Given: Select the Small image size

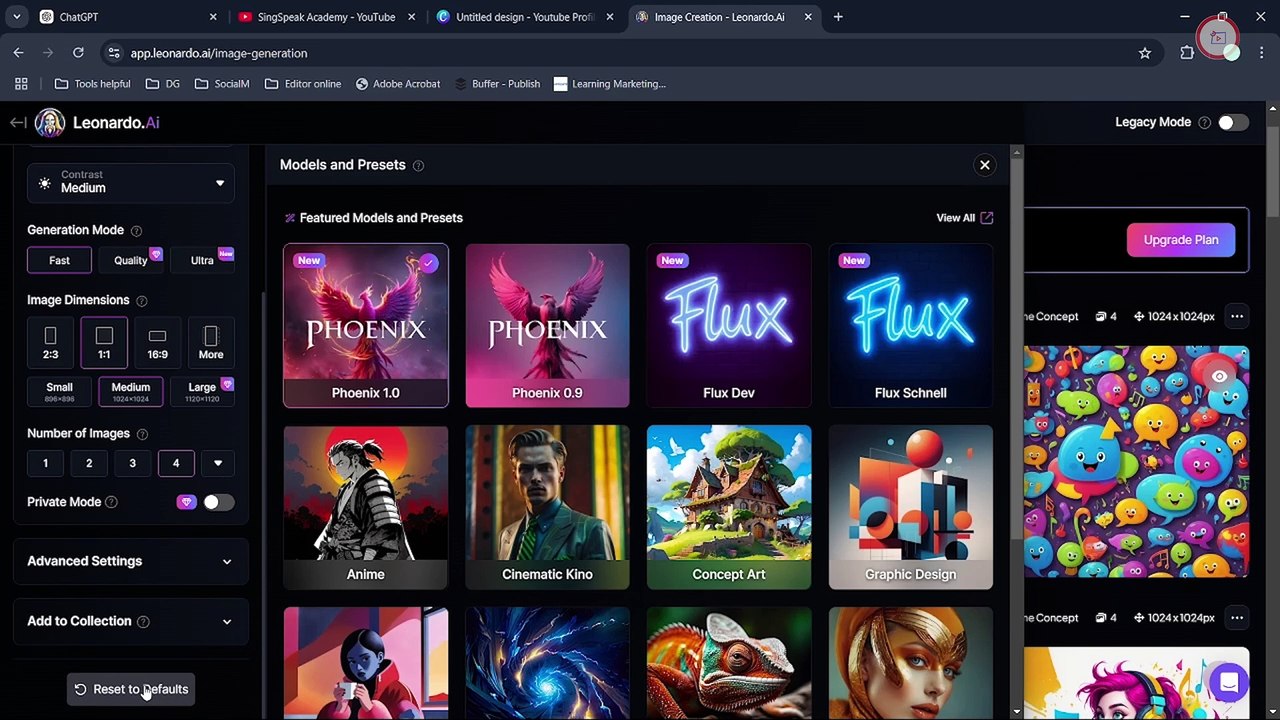Looking at the screenshot, I should coord(59,391).
